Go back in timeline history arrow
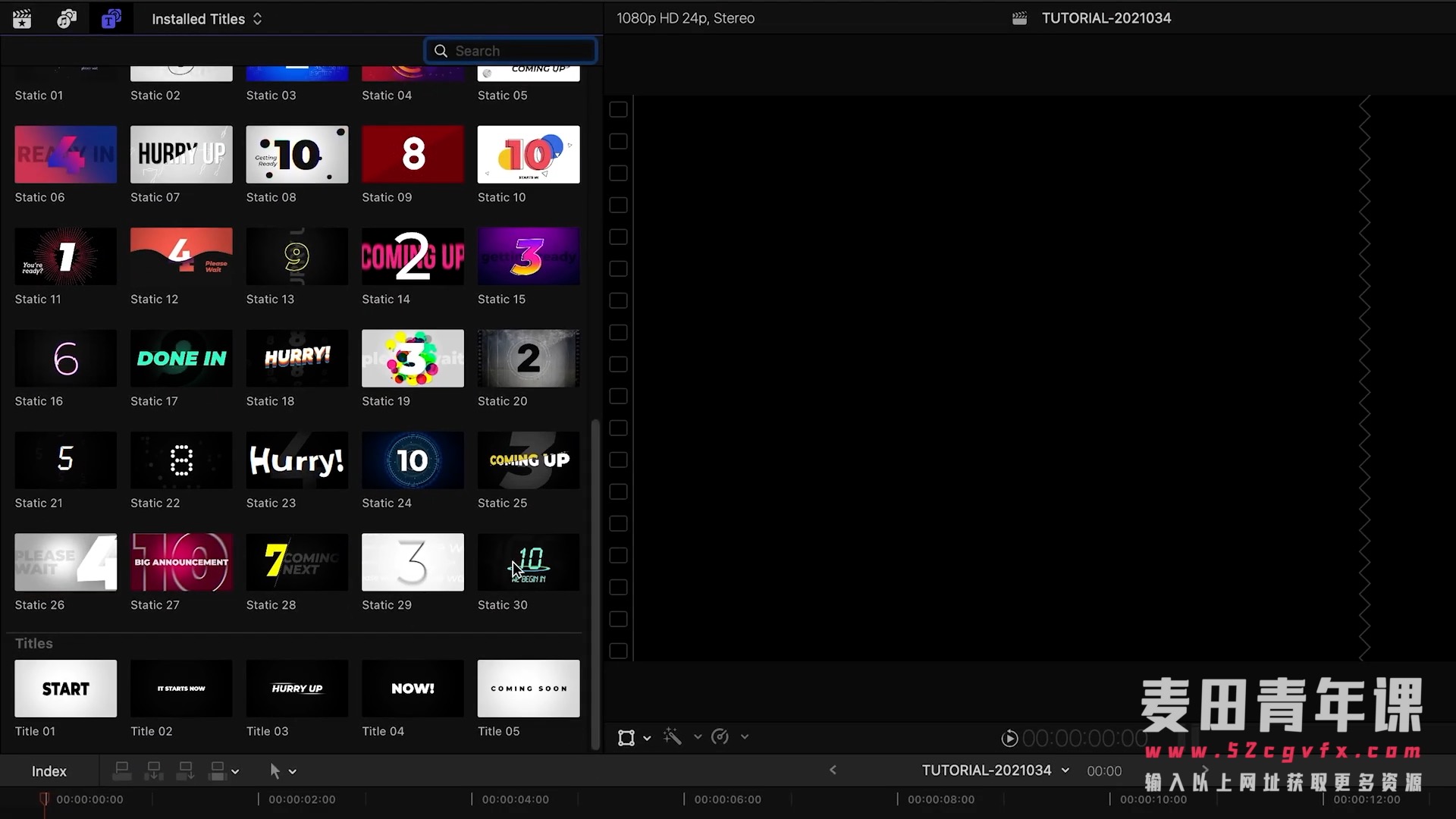This screenshot has width=1456, height=819. [833, 770]
